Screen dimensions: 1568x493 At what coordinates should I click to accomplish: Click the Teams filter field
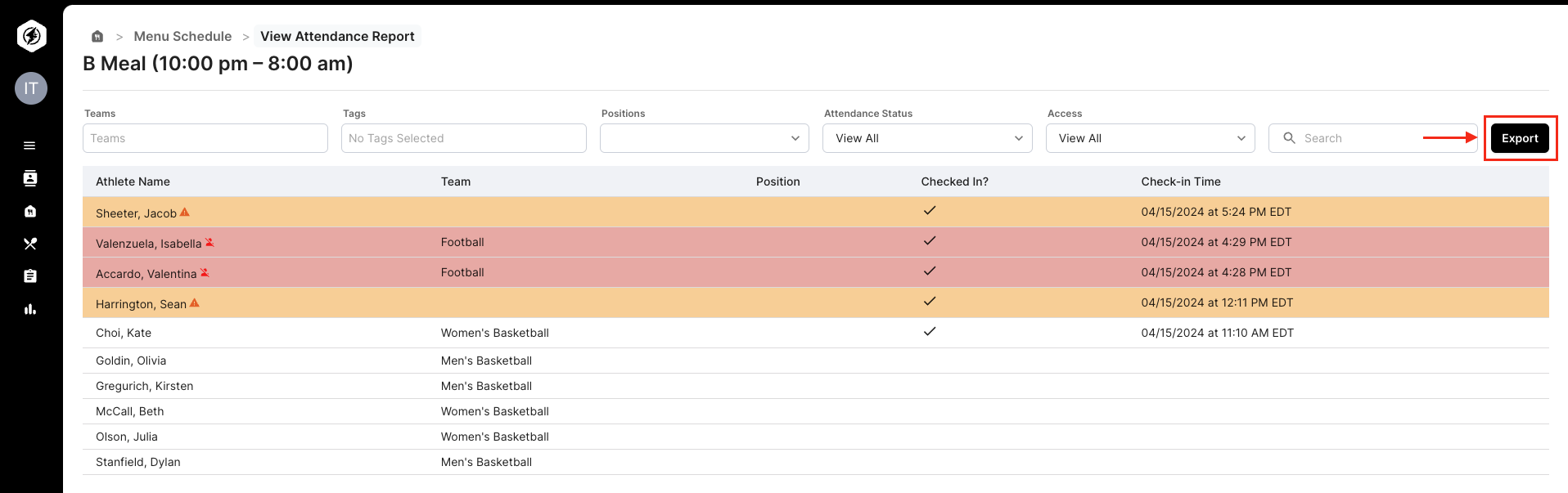click(x=205, y=138)
